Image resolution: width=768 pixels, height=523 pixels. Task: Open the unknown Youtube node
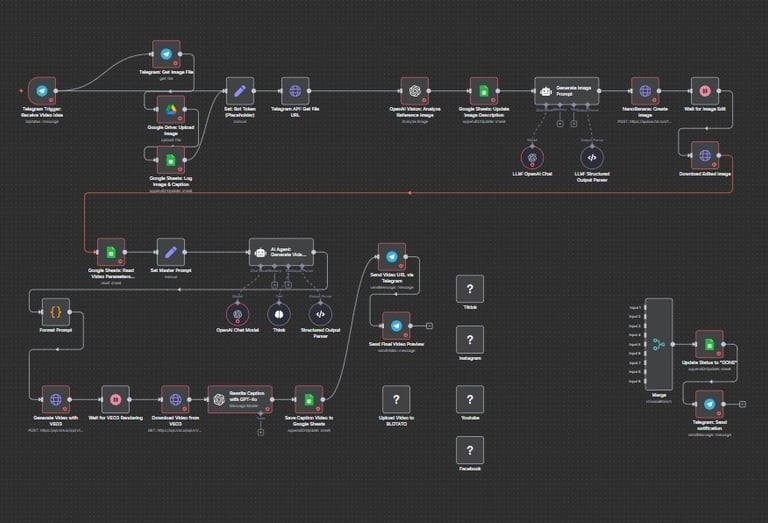pyautogui.click(x=470, y=400)
